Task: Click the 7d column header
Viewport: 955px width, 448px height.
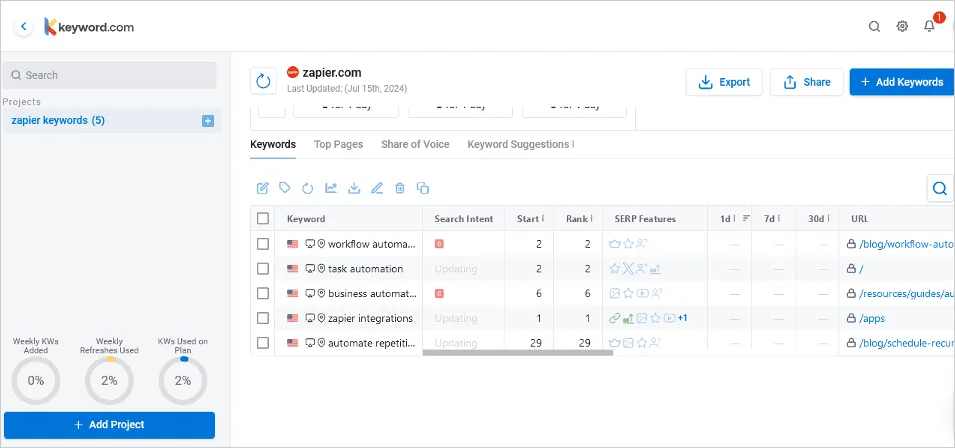Action: pos(774,219)
